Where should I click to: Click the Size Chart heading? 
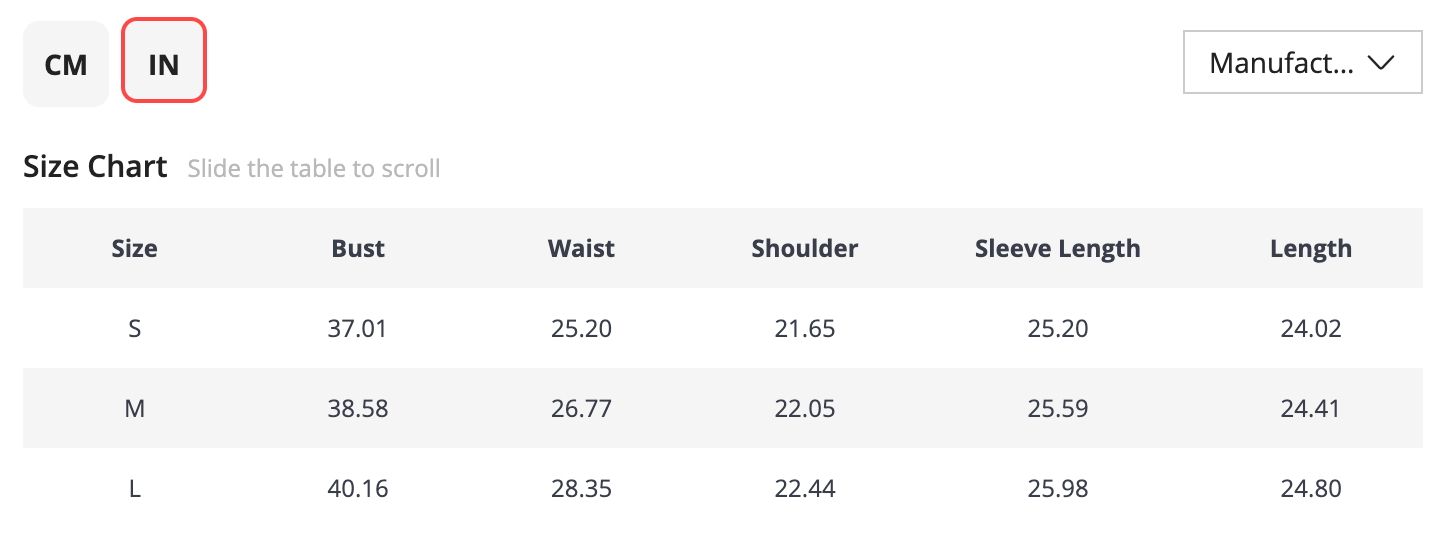tap(95, 166)
